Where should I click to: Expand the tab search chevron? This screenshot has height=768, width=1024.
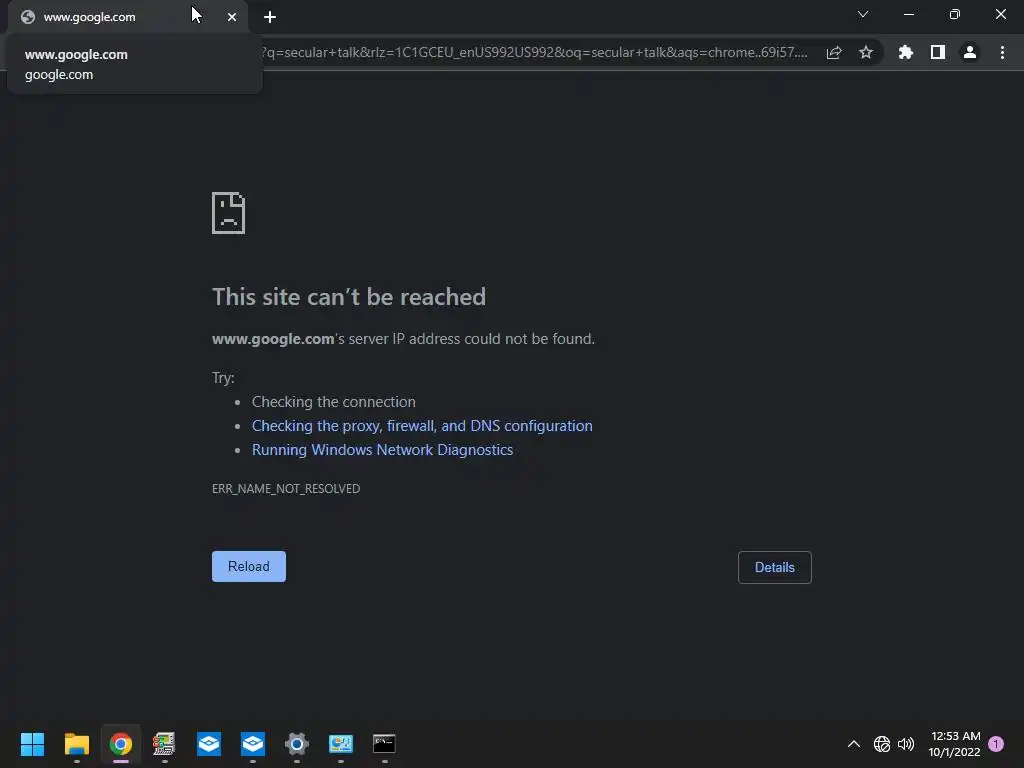tap(863, 14)
